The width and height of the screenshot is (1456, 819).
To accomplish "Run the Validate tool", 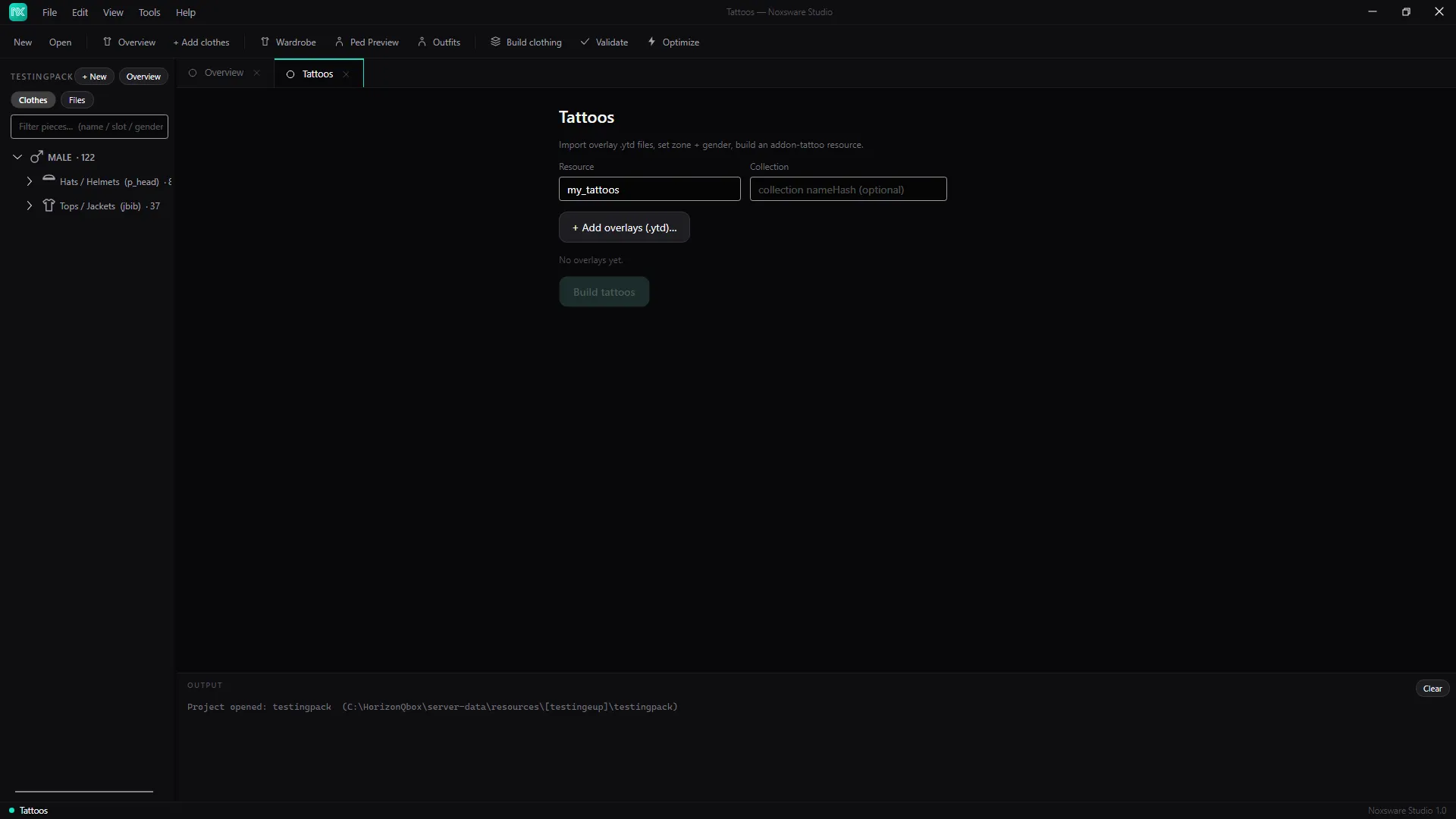I will pos(604,42).
